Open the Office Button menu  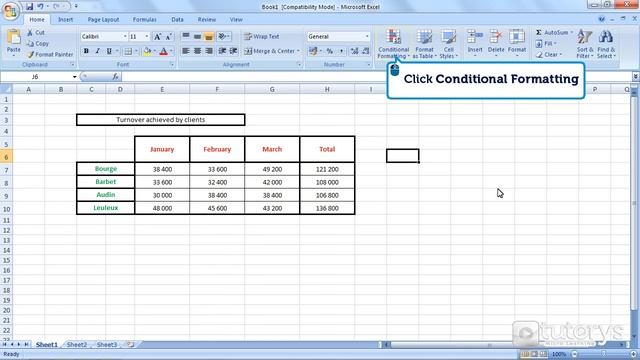pyautogui.click(x=11, y=11)
